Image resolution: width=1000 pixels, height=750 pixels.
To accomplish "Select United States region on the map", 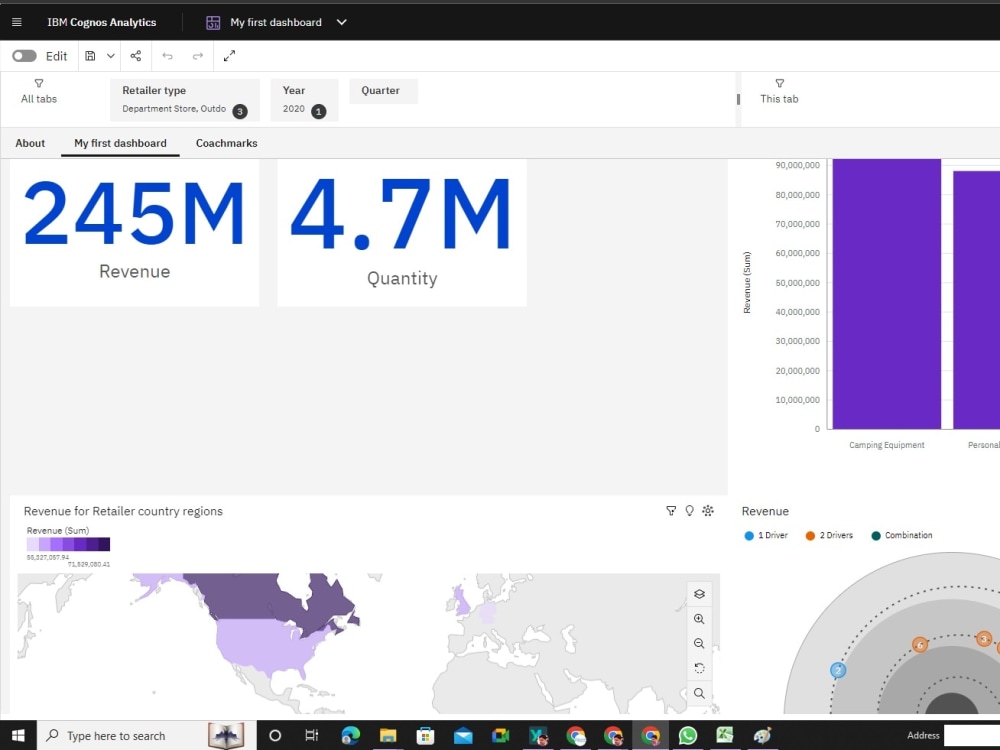I will (x=268, y=644).
